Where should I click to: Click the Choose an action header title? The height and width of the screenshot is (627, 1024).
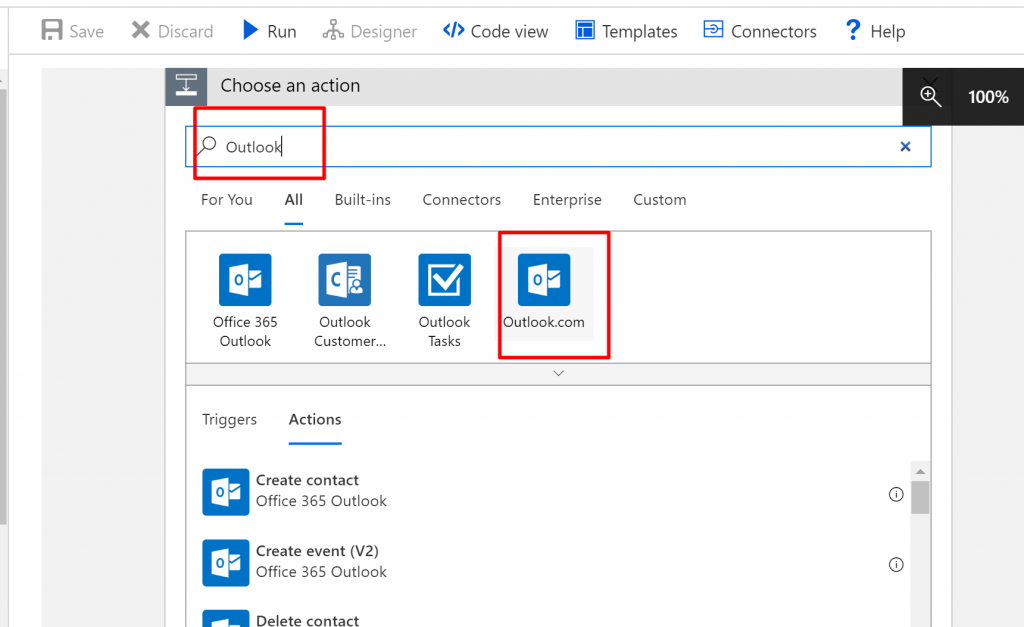coord(290,86)
